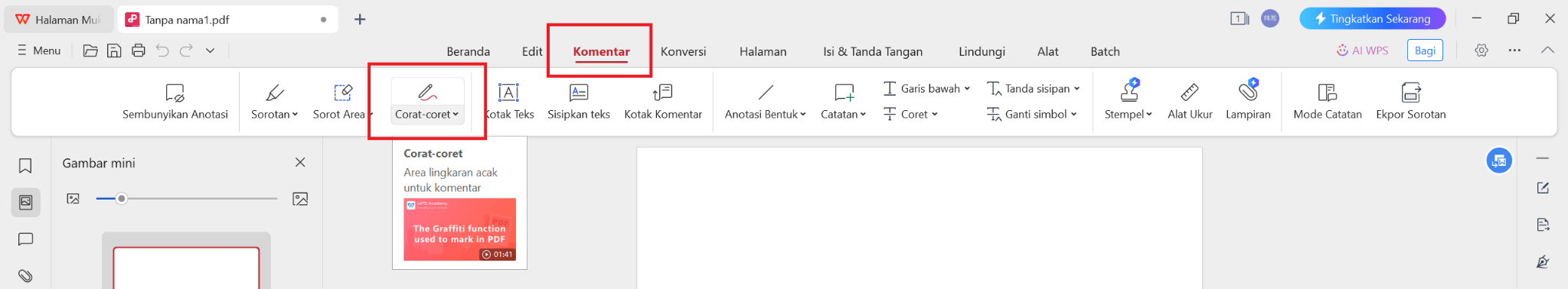
Task: Collapse the ribbon with the up chevron
Action: coord(1547,50)
